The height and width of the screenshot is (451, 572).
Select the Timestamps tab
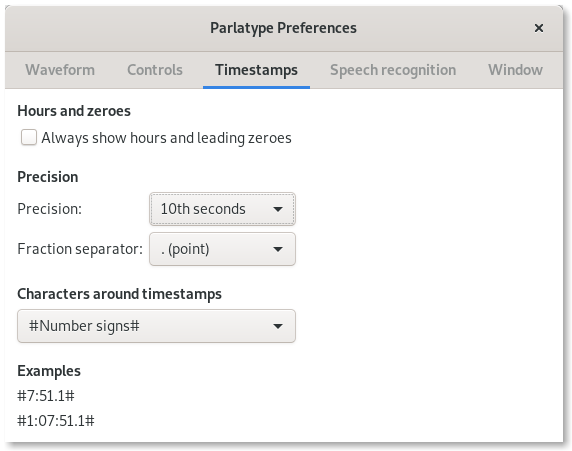(256, 70)
